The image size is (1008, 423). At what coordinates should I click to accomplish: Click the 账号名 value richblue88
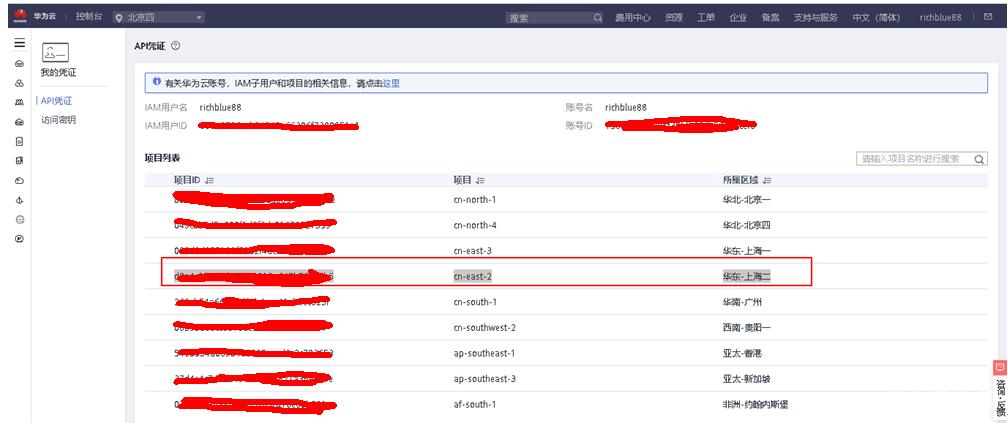(x=626, y=107)
